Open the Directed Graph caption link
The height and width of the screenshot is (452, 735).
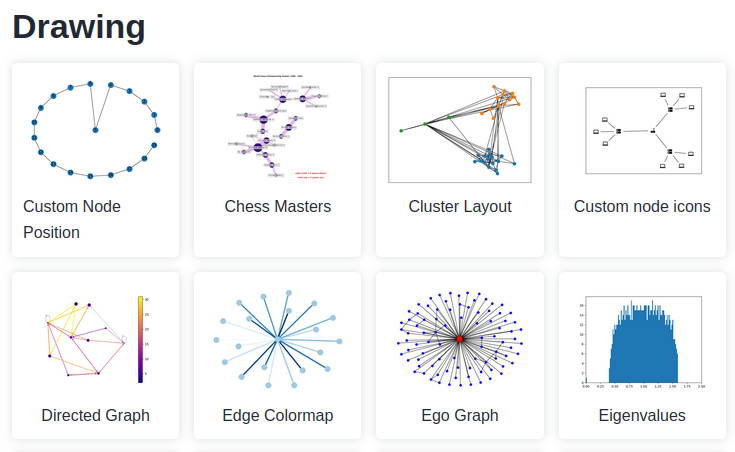95,415
